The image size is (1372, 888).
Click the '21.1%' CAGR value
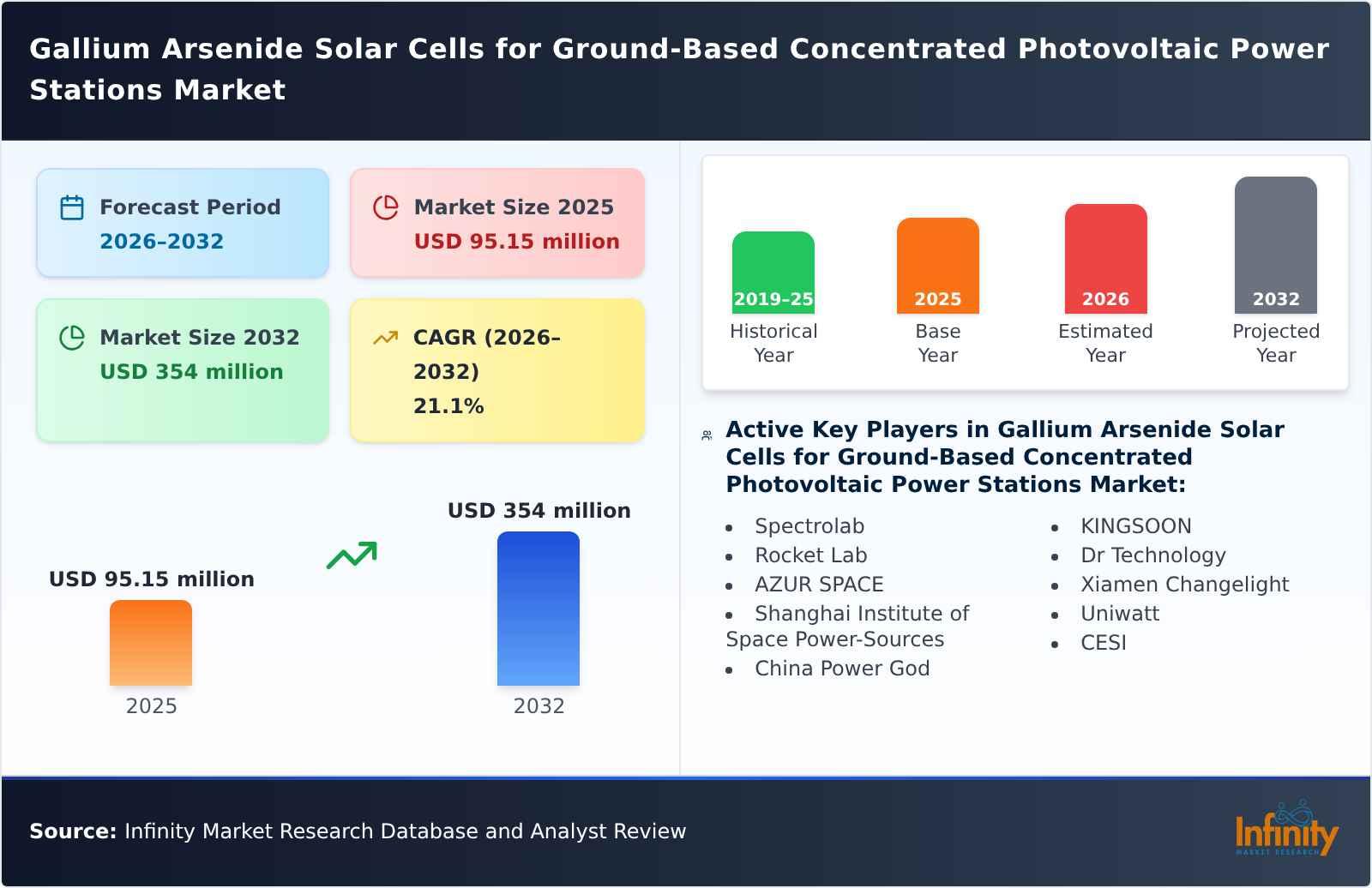click(x=448, y=406)
